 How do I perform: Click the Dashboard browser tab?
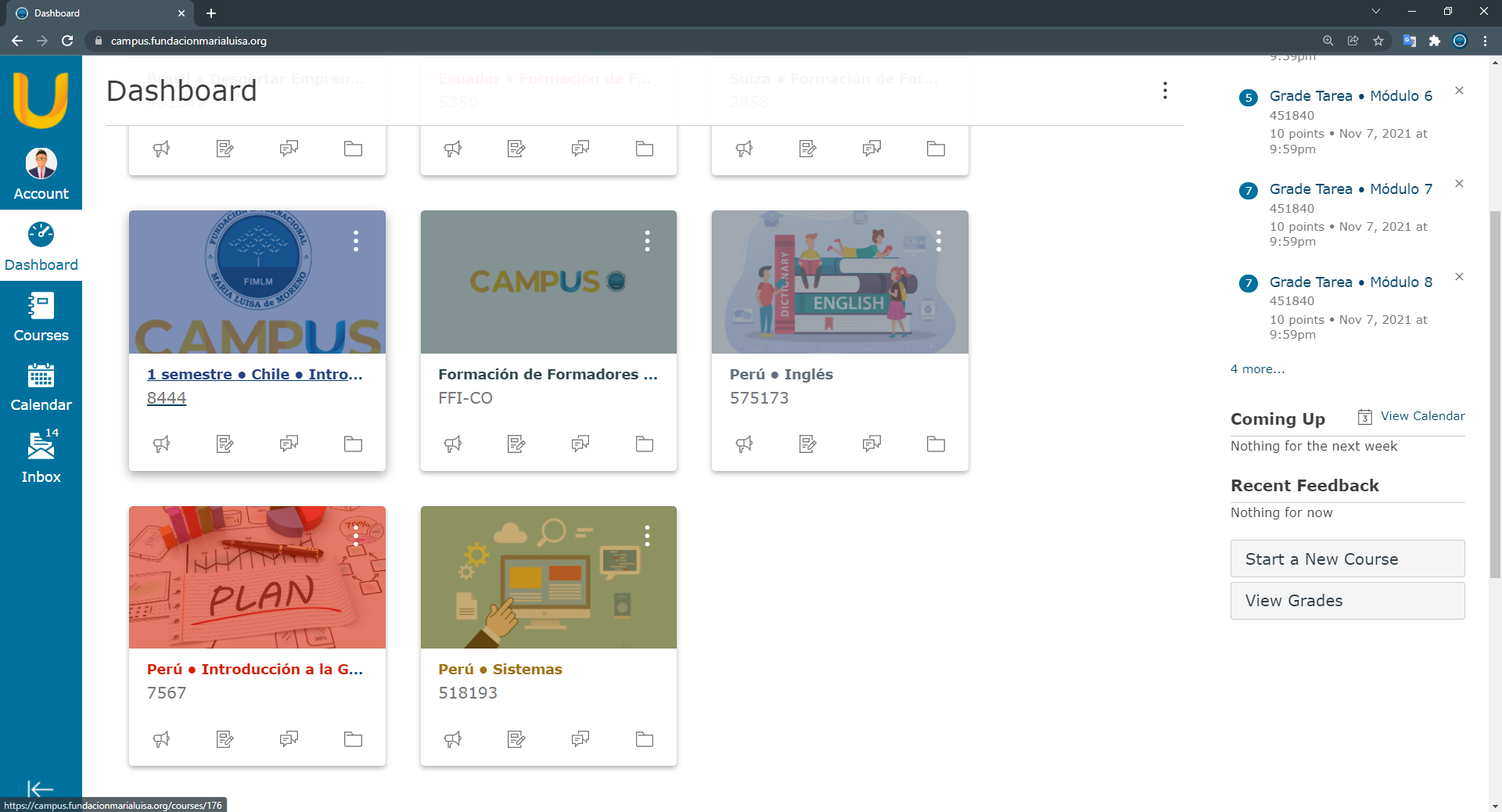click(94, 13)
